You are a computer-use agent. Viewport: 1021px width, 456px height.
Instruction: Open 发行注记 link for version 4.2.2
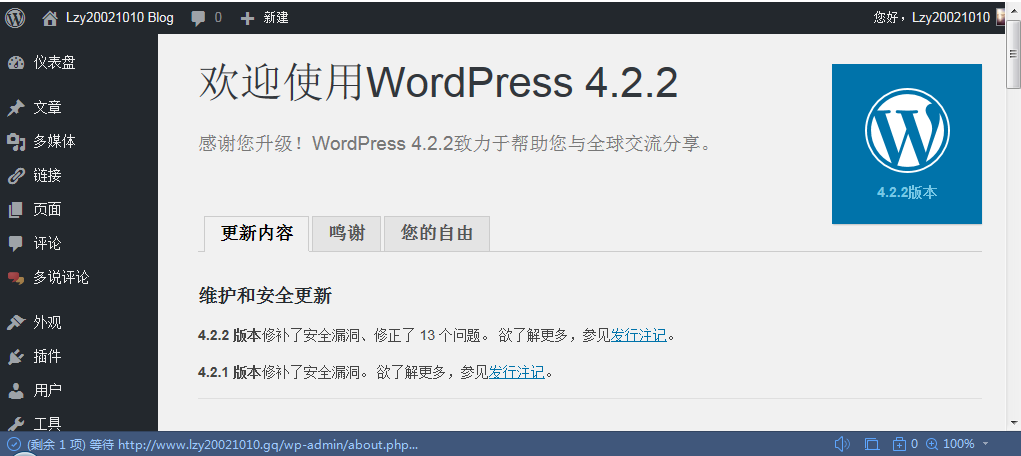coord(638,335)
